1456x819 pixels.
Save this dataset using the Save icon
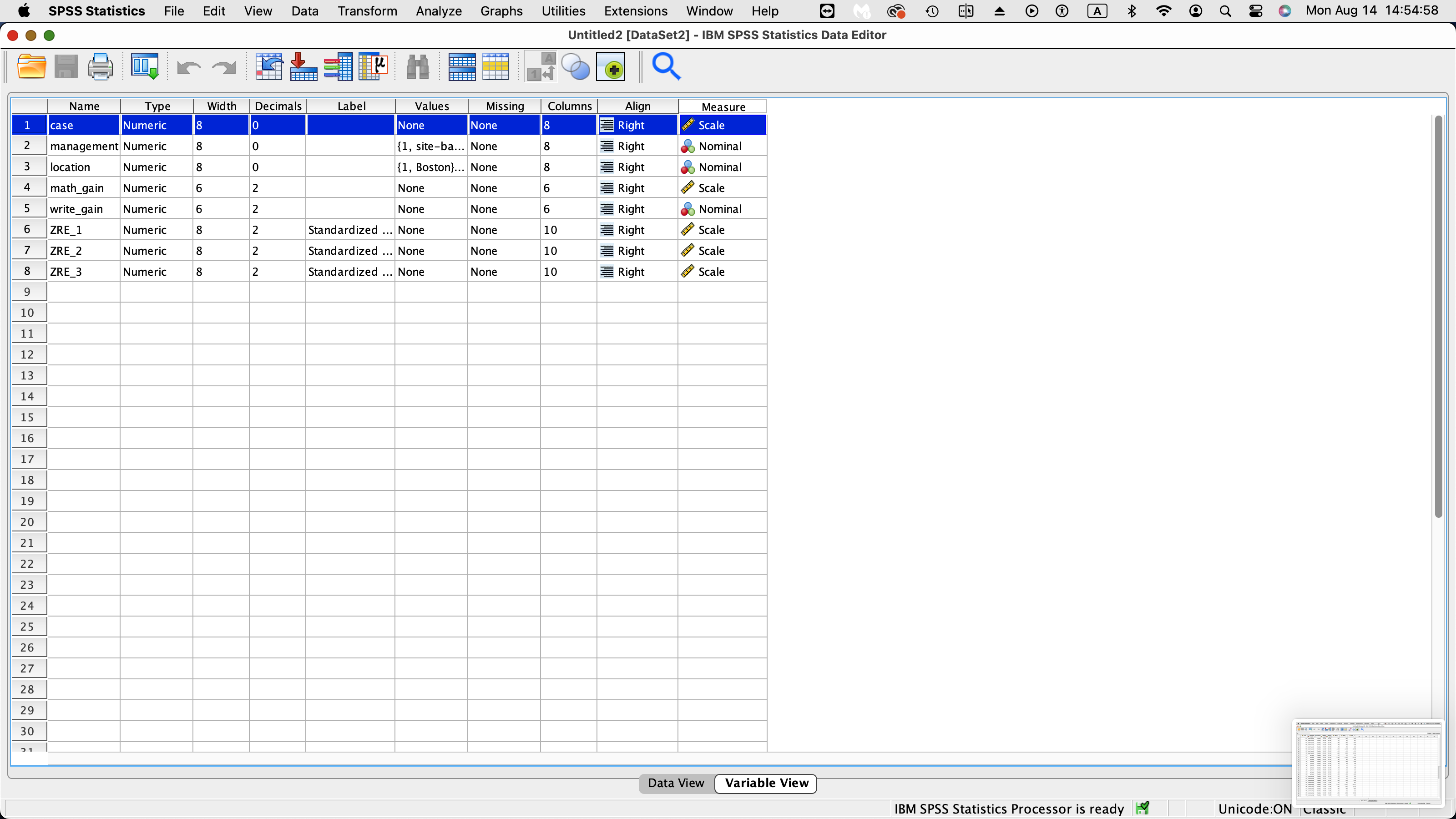coord(66,66)
